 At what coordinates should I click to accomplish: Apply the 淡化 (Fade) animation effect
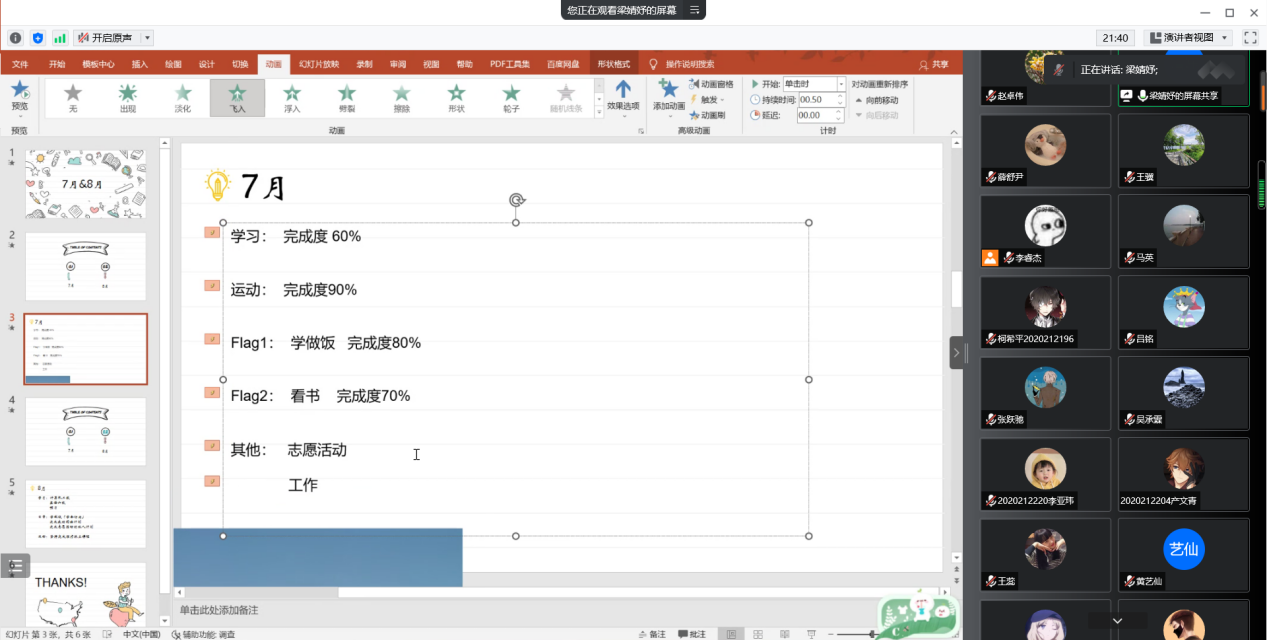point(182,97)
